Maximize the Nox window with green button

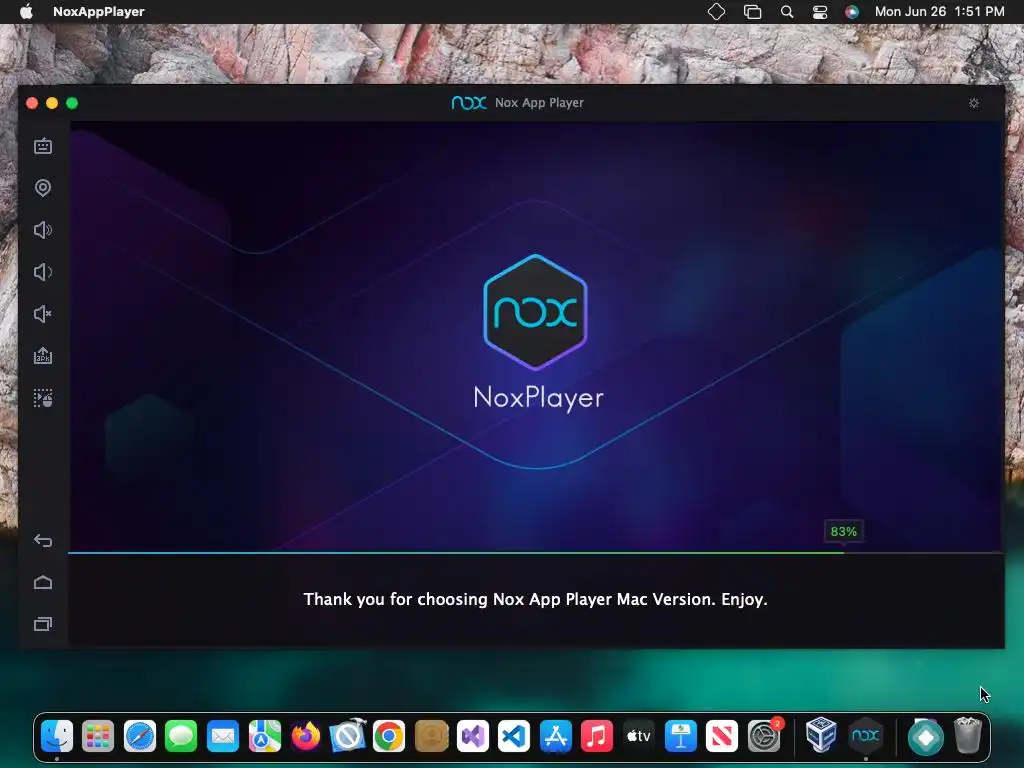pos(72,103)
